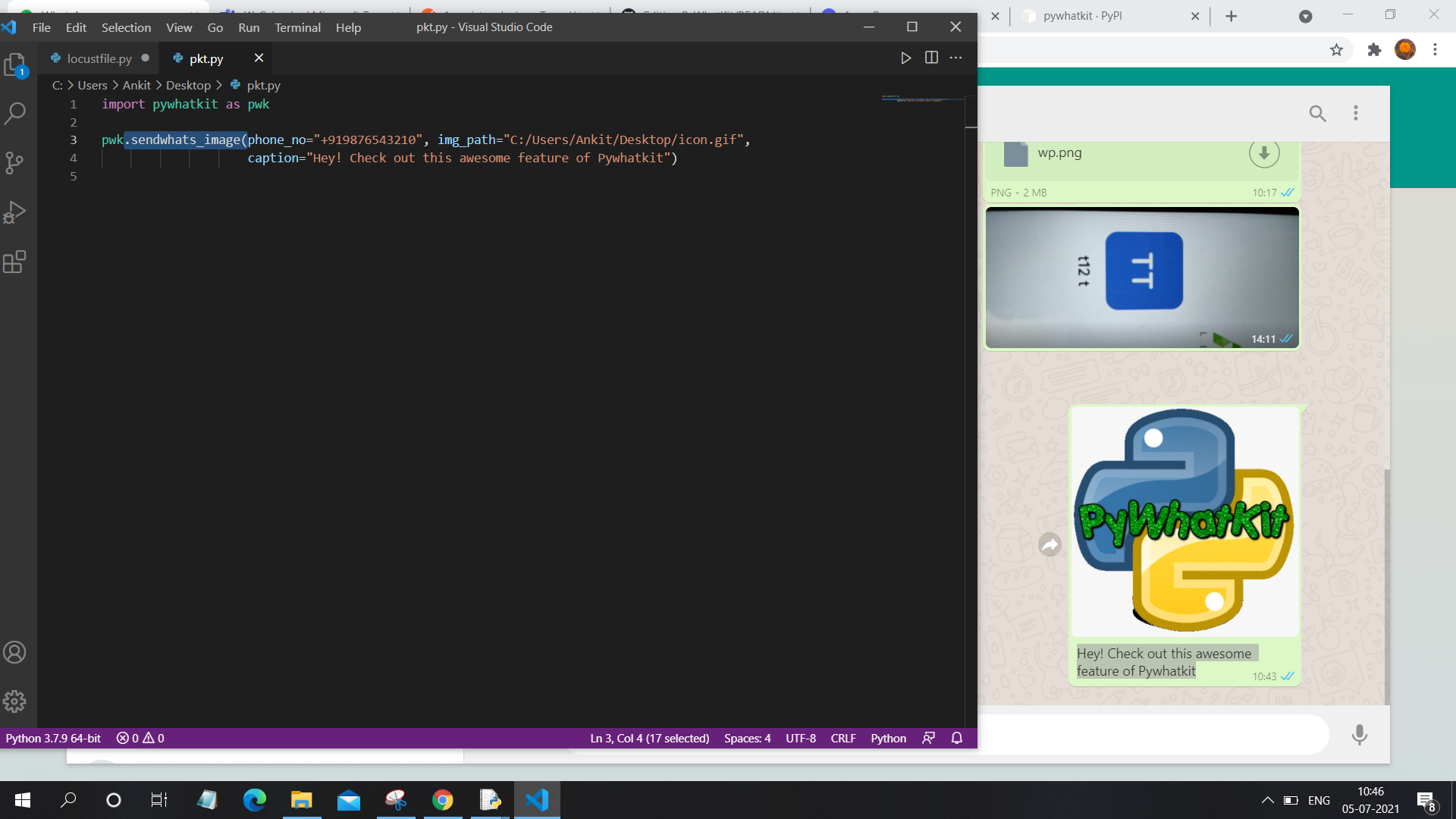The image size is (1456, 819).
Task: Open the Run and Debug view
Action: [x=15, y=212]
